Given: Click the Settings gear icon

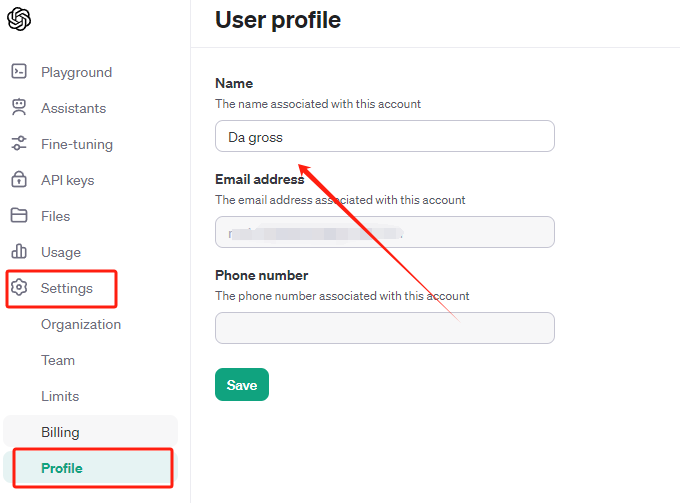Looking at the screenshot, I should click(x=19, y=287).
